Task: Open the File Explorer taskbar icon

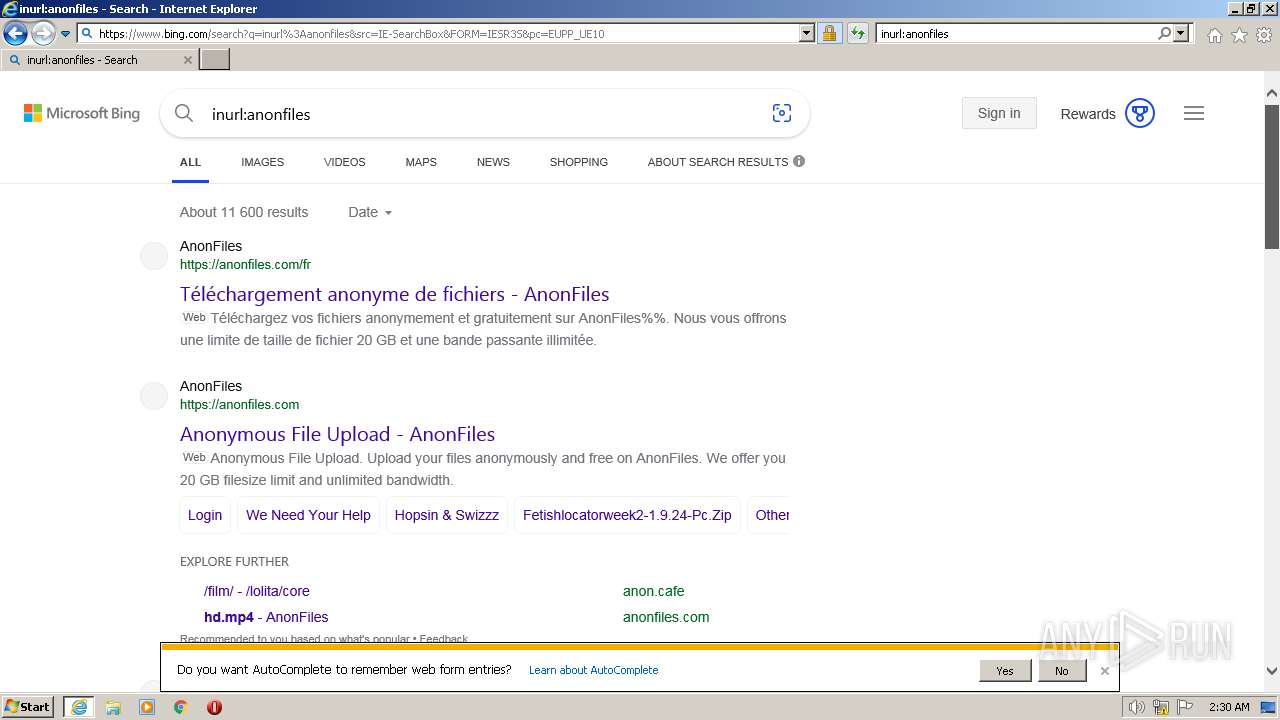Action: (113, 707)
